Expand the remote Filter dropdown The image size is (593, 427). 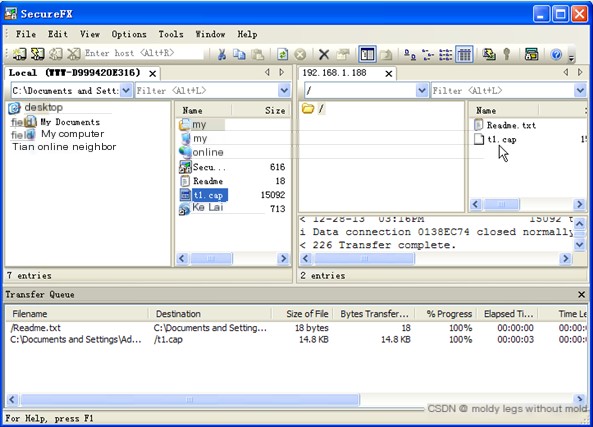tap(580, 90)
